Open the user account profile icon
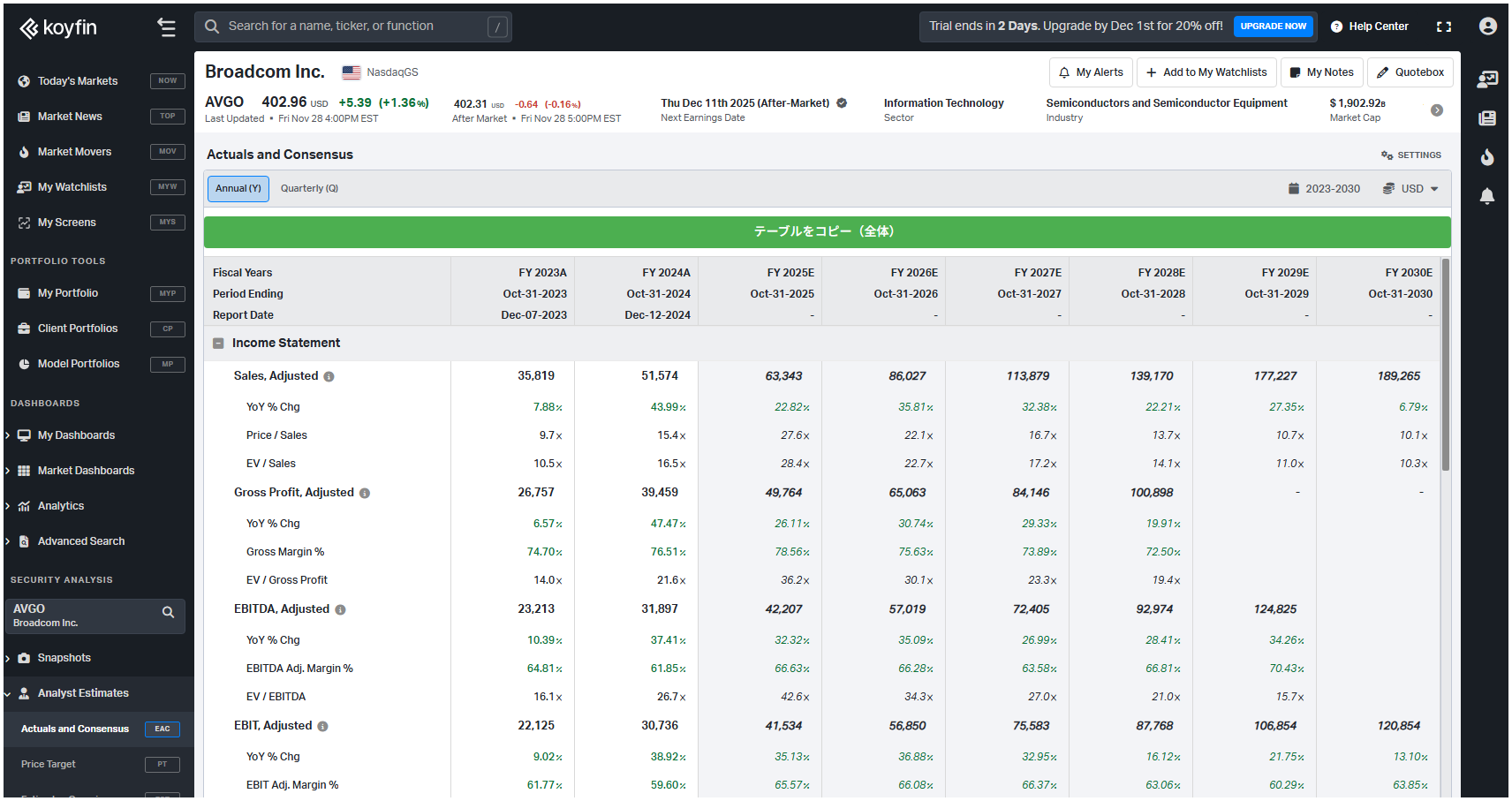 tap(1487, 26)
